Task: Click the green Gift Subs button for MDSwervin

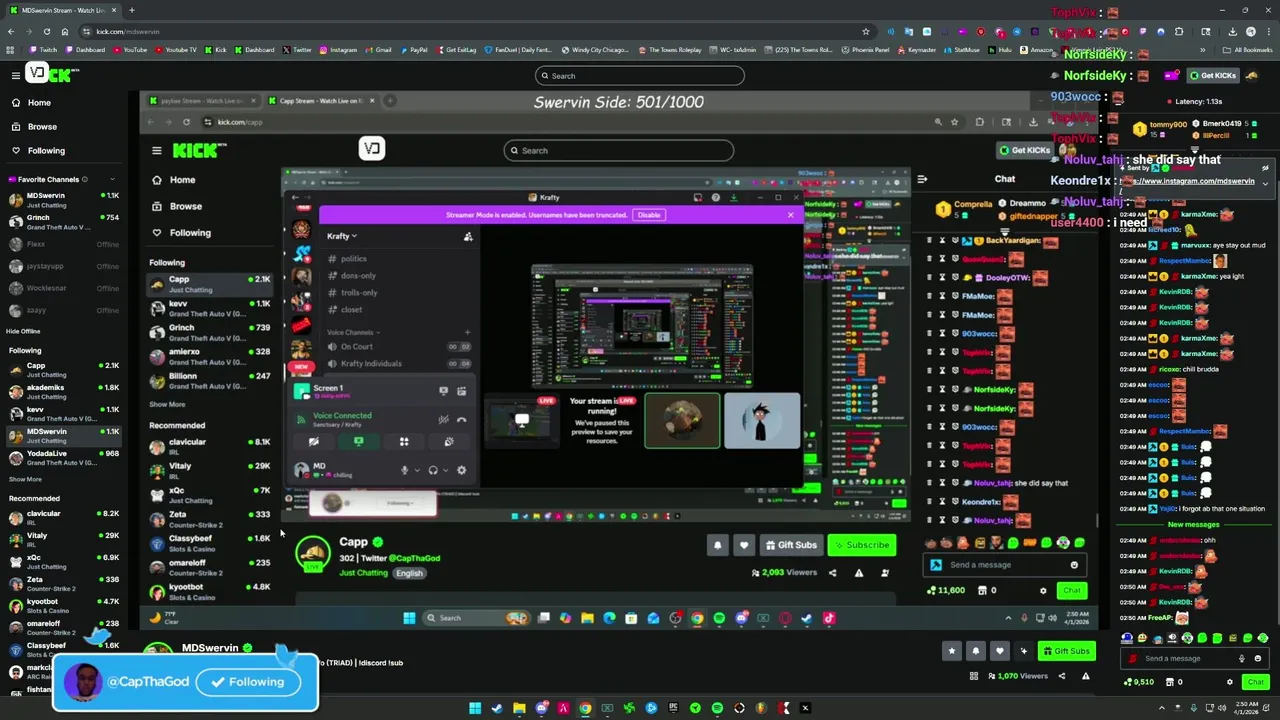Action: coord(1065,651)
